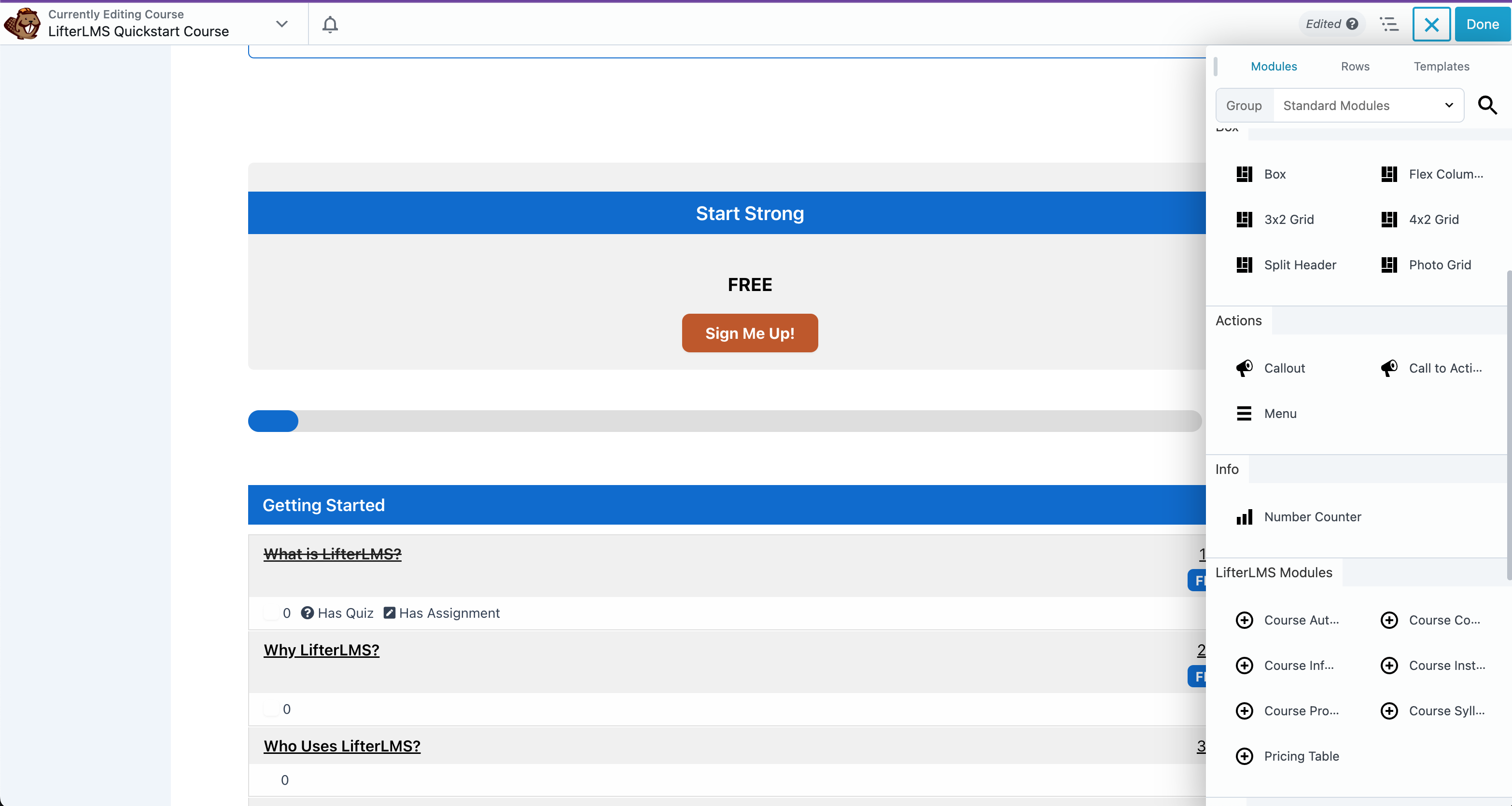Open the Standard Modules group dropdown
This screenshot has height=806, width=1512.
(1368, 106)
